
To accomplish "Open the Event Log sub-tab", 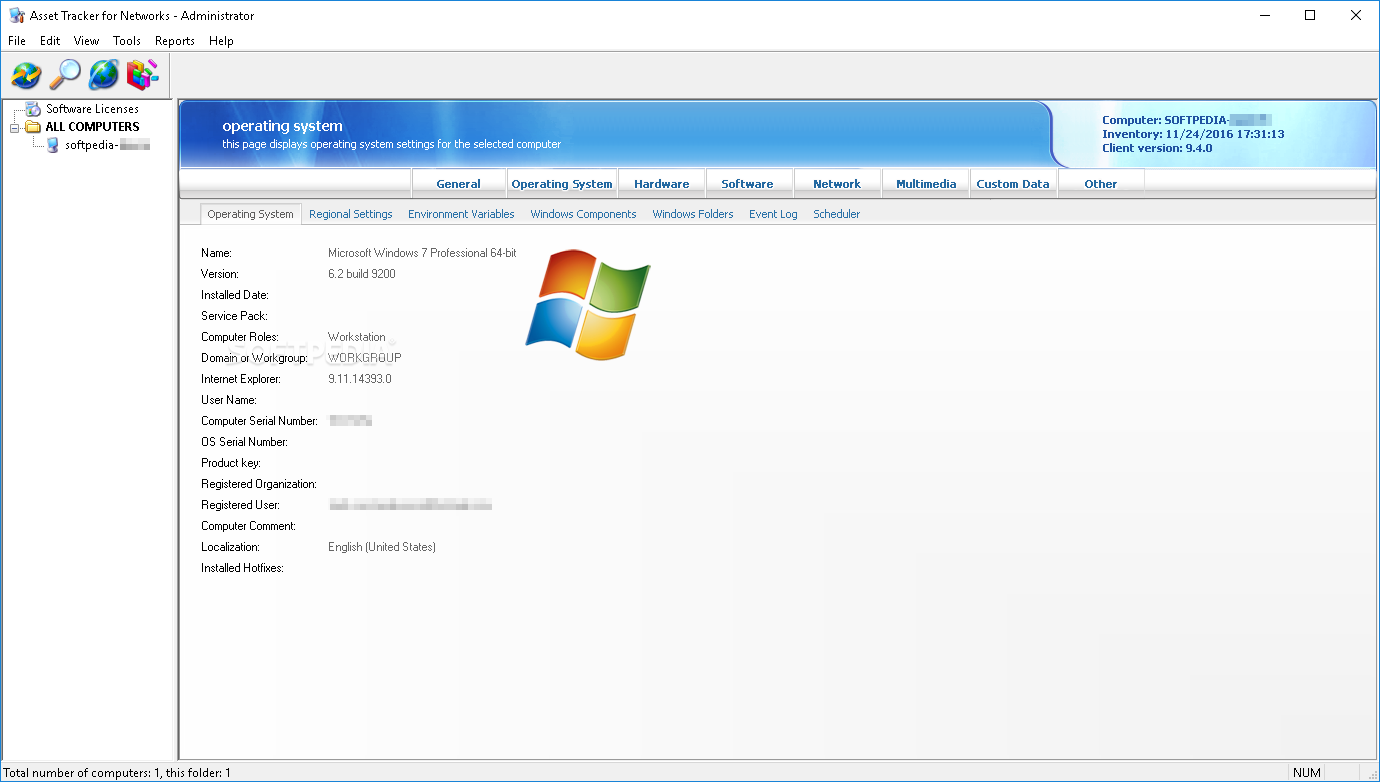I will 773,214.
